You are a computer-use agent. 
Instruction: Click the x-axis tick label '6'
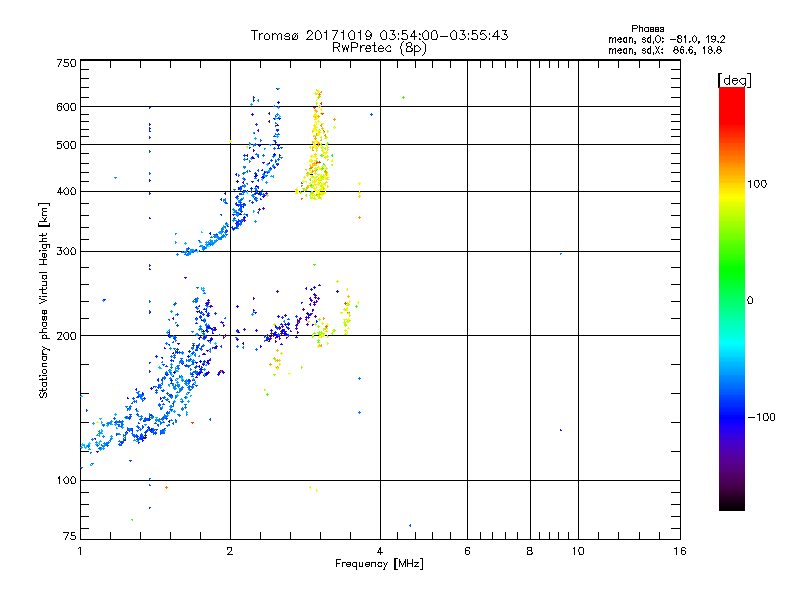tap(467, 551)
